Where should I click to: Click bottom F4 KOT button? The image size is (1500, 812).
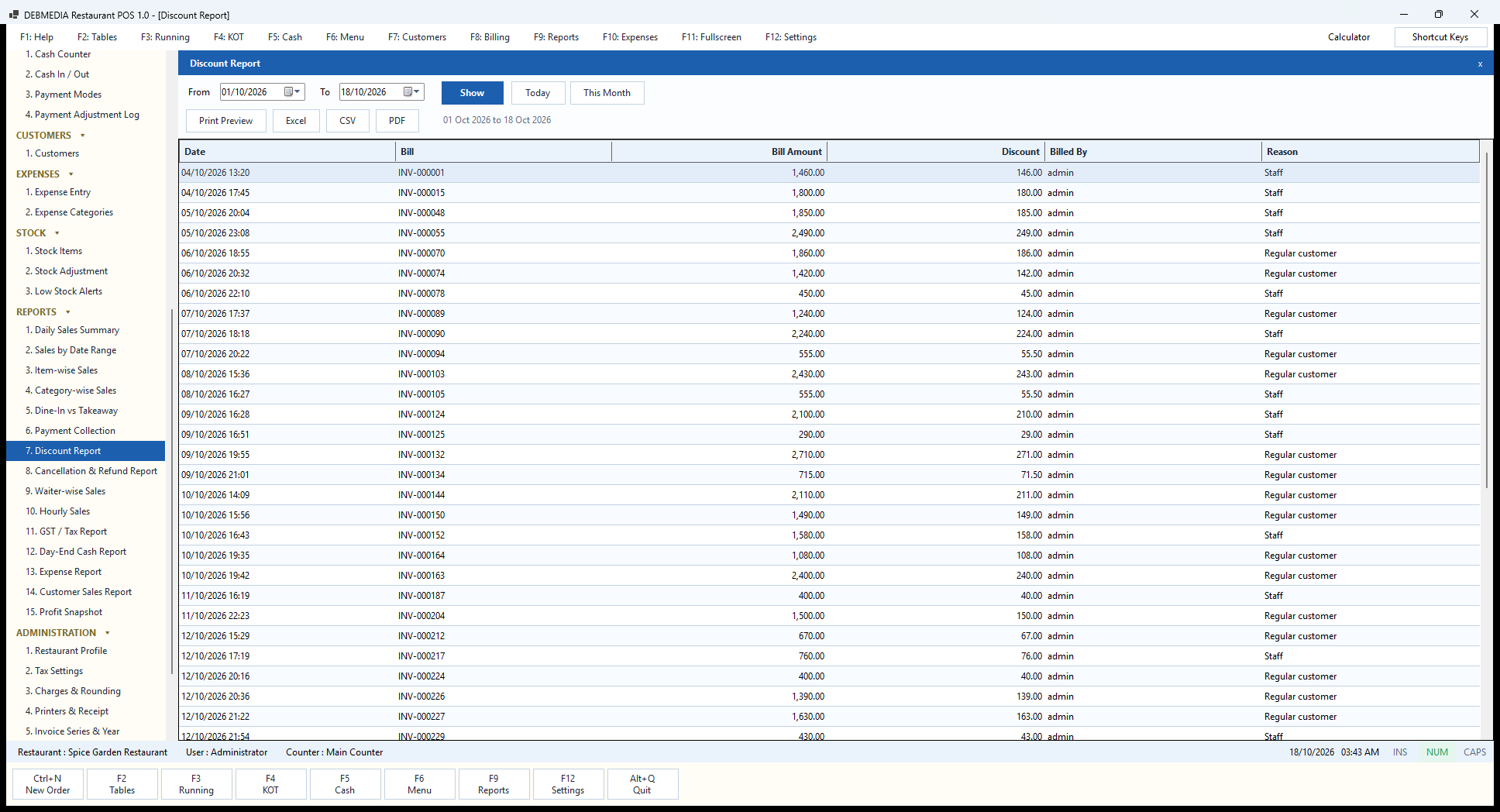(x=271, y=784)
